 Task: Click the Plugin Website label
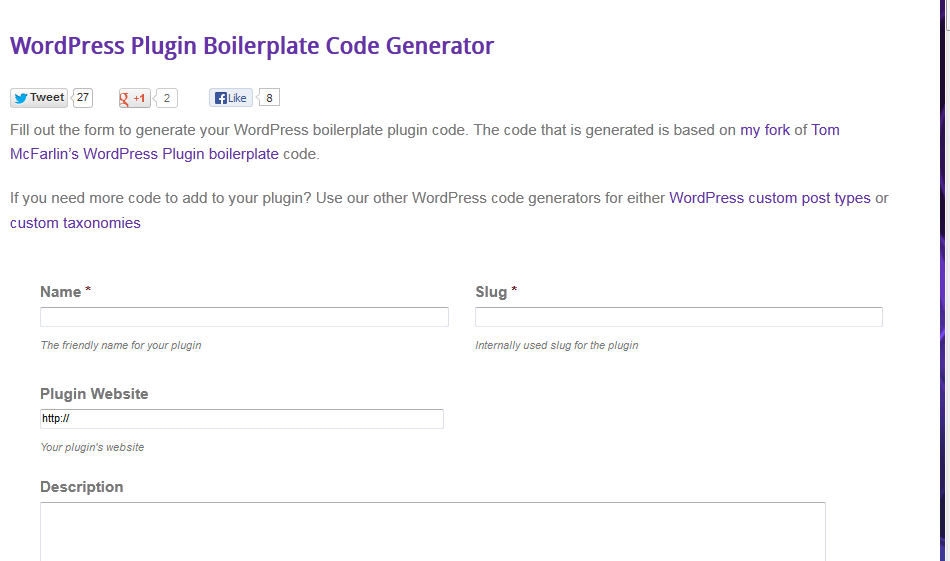click(94, 394)
